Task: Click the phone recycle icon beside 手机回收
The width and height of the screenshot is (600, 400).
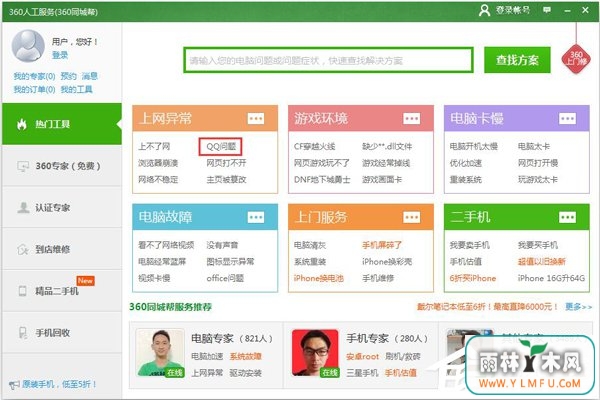Action: (x=23, y=333)
